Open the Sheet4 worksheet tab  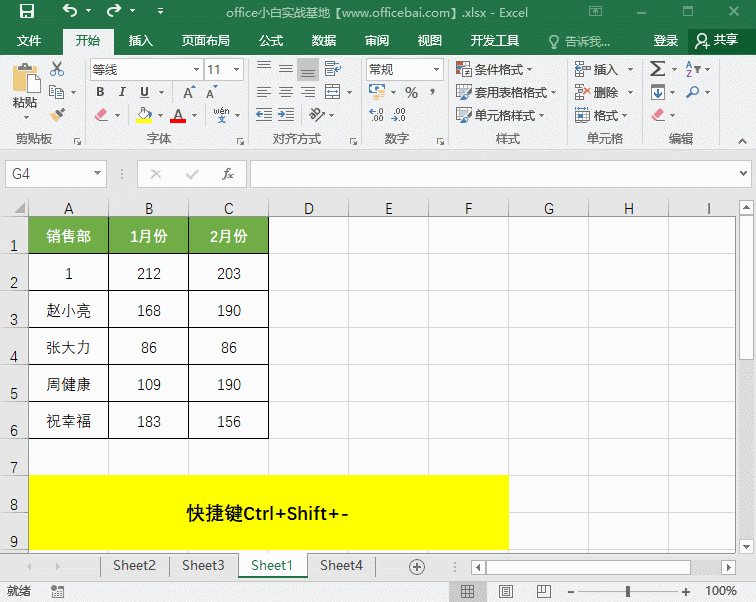pos(341,565)
